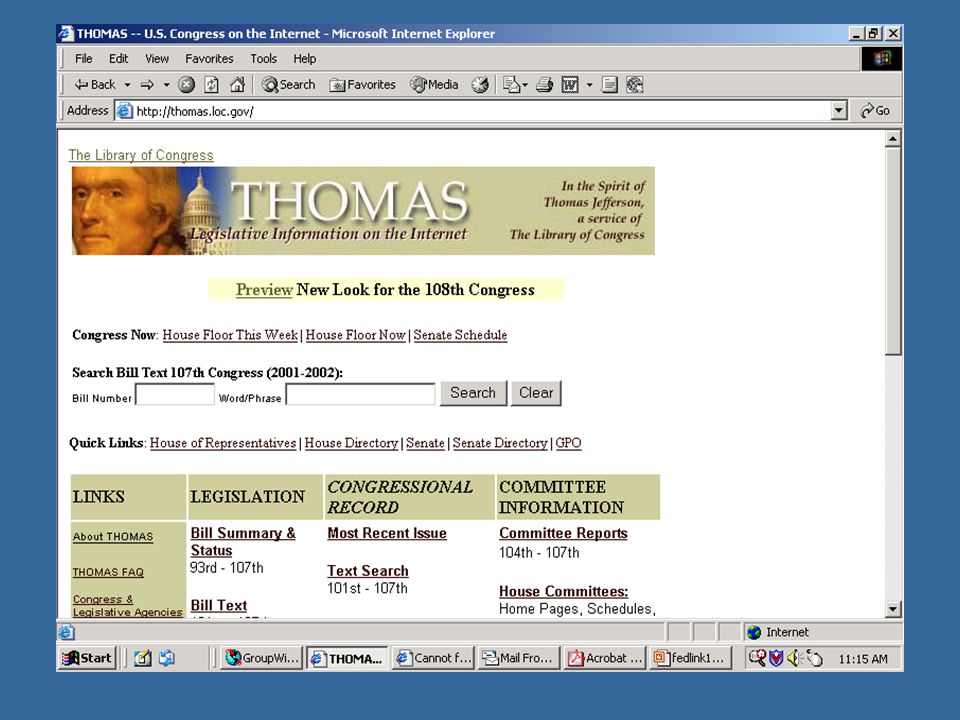Image resolution: width=960 pixels, height=720 pixels.
Task: Click the Clear button
Action: [x=536, y=393]
